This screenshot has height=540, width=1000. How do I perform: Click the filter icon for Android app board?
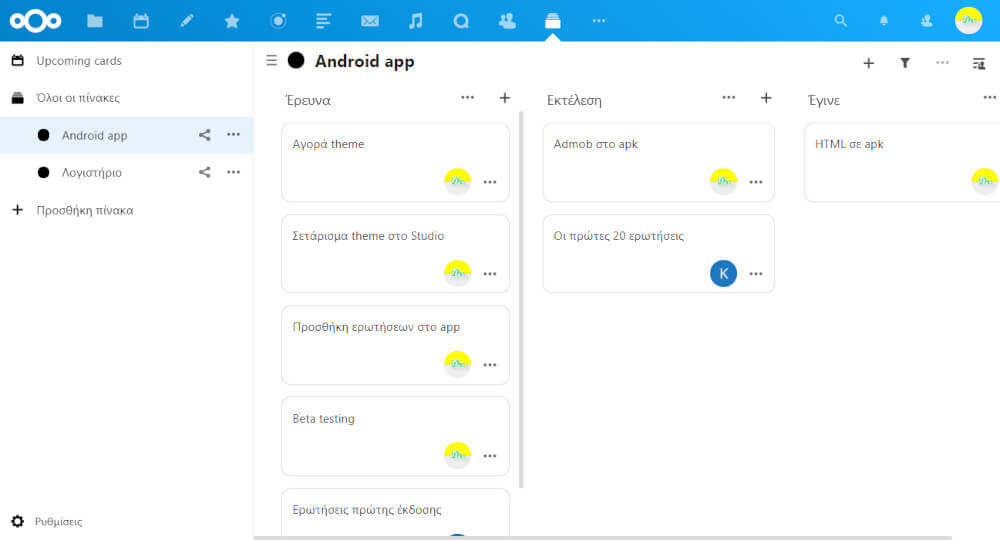[905, 63]
